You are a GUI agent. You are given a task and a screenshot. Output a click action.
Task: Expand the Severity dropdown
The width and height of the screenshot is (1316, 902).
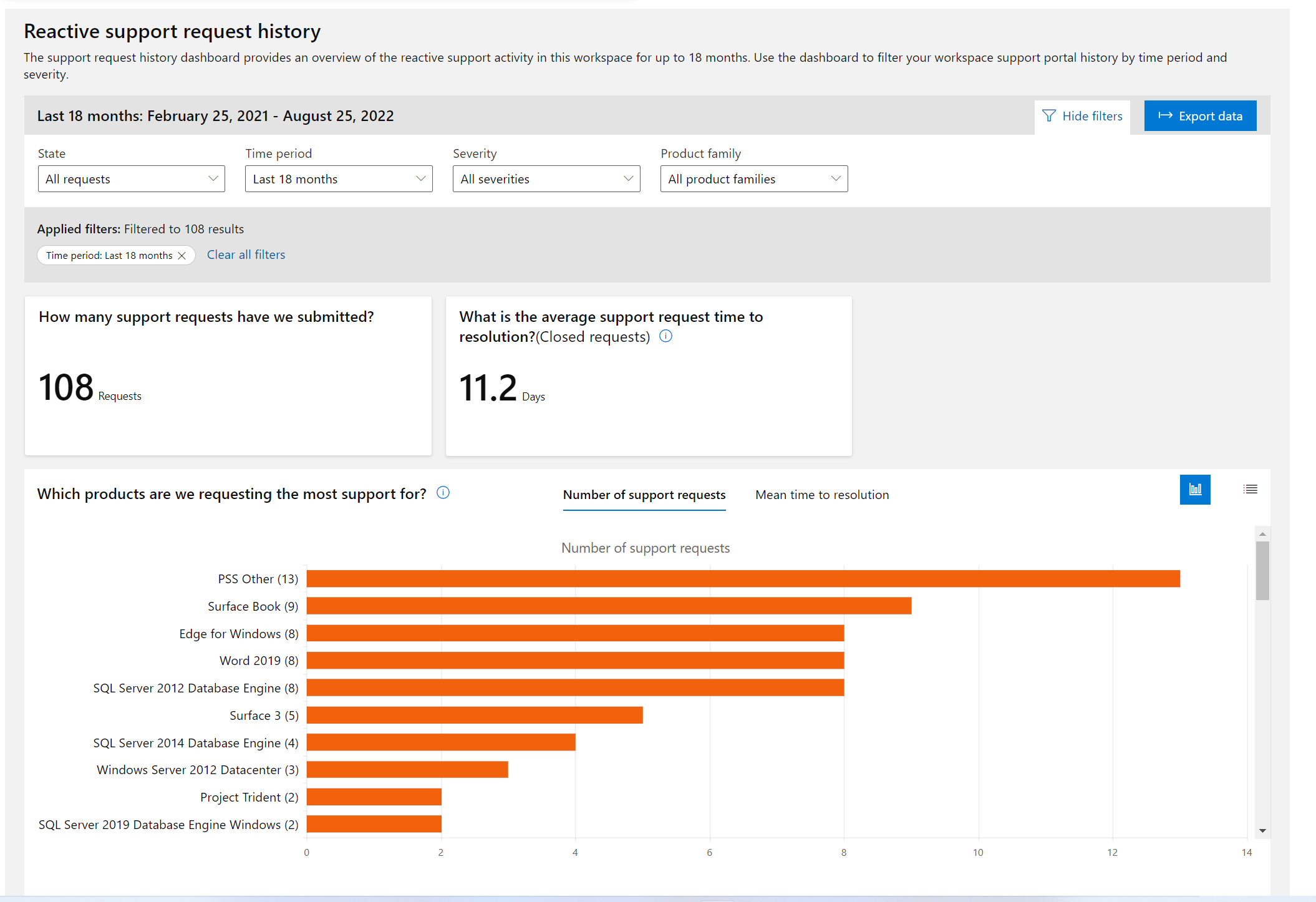(x=546, y=179)
